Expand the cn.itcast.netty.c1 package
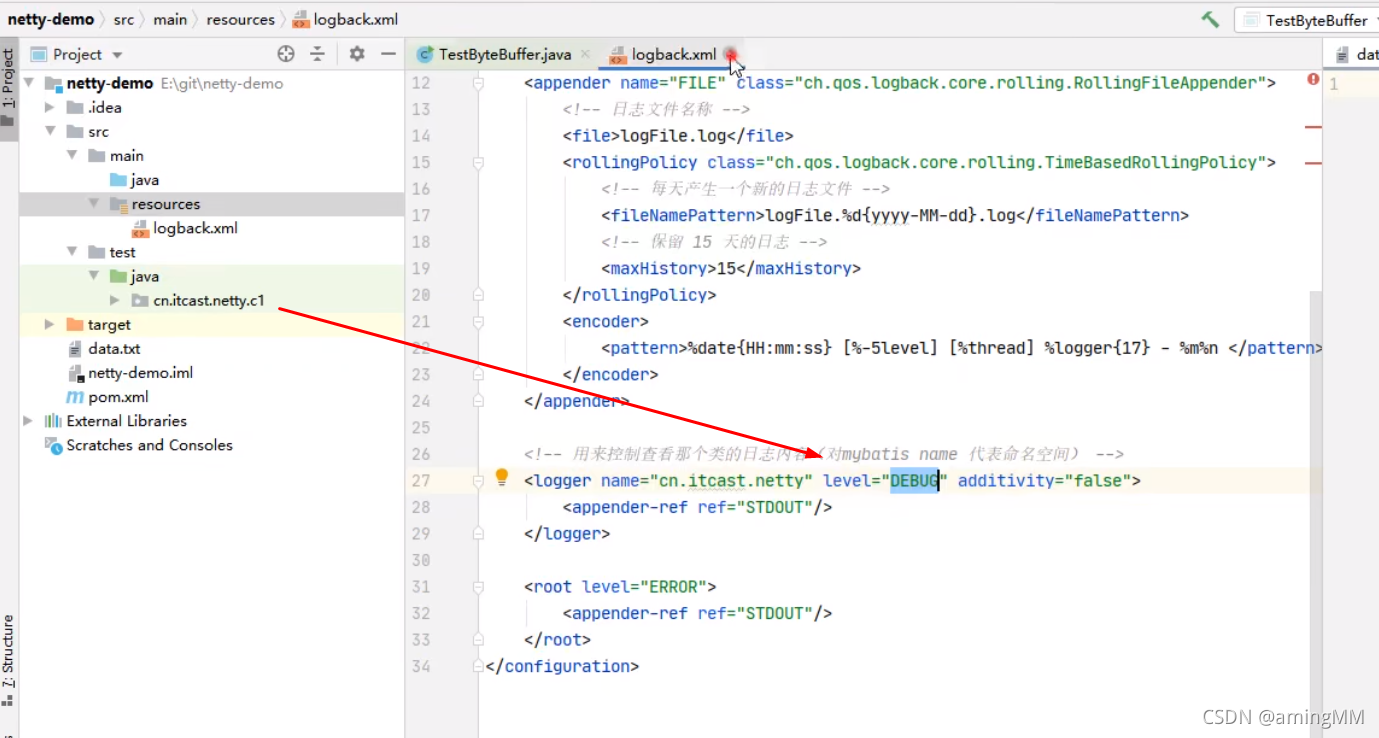The image size is (1379, 738). click(116, 300)
